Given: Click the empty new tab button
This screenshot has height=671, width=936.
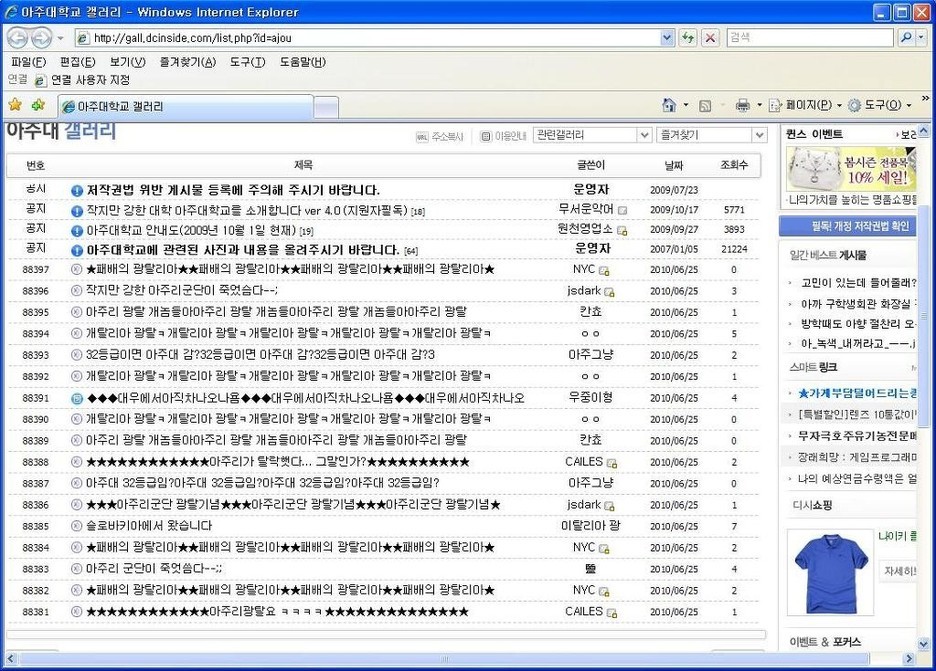Looking at the screenshot, I should tap(326, 107).
